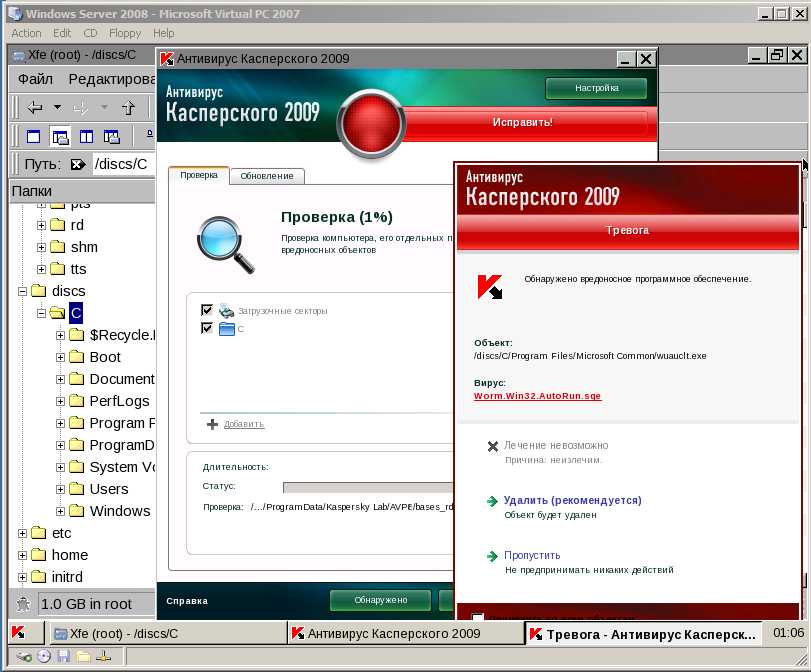The width and height of the screenshot is (811, 672).
Task: Expand the etc folder node
Action: pyautogui.click(x=22, y=533)
